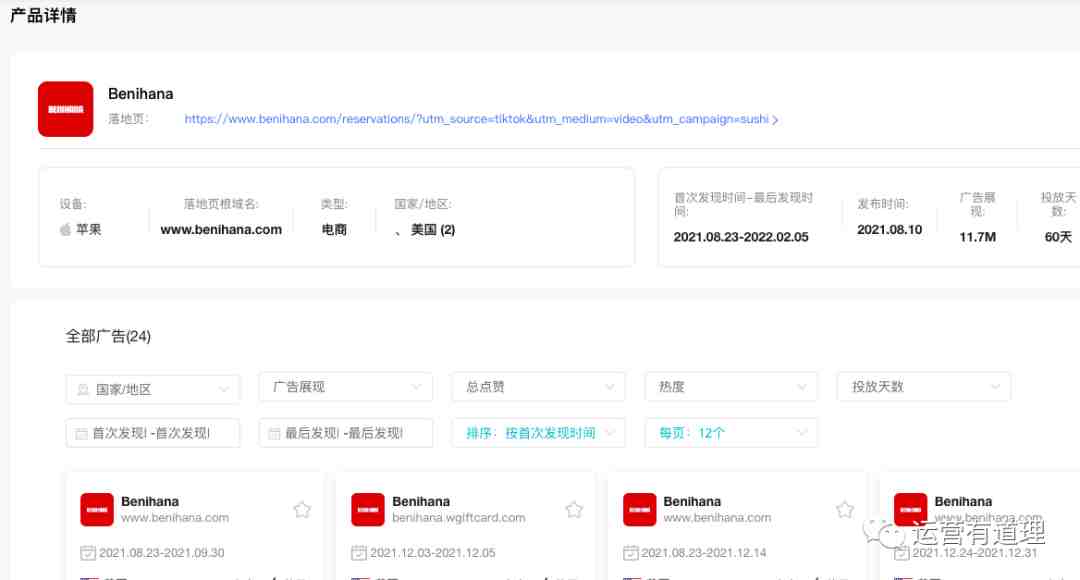Viewport: 1080px width, 580px height.
Task: Select the 首次发现 date range field
Action: click(x=153, y=433)
